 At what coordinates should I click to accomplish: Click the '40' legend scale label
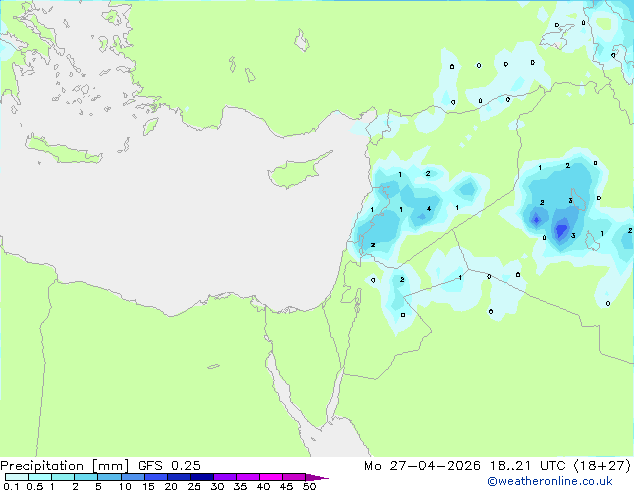(x=263, y=486)
